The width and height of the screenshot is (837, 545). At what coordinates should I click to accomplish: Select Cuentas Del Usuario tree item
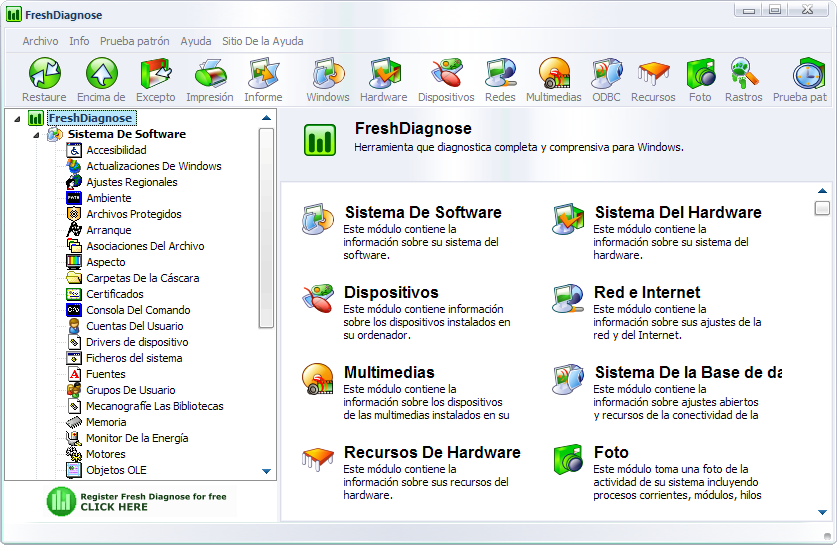[134, 326]
